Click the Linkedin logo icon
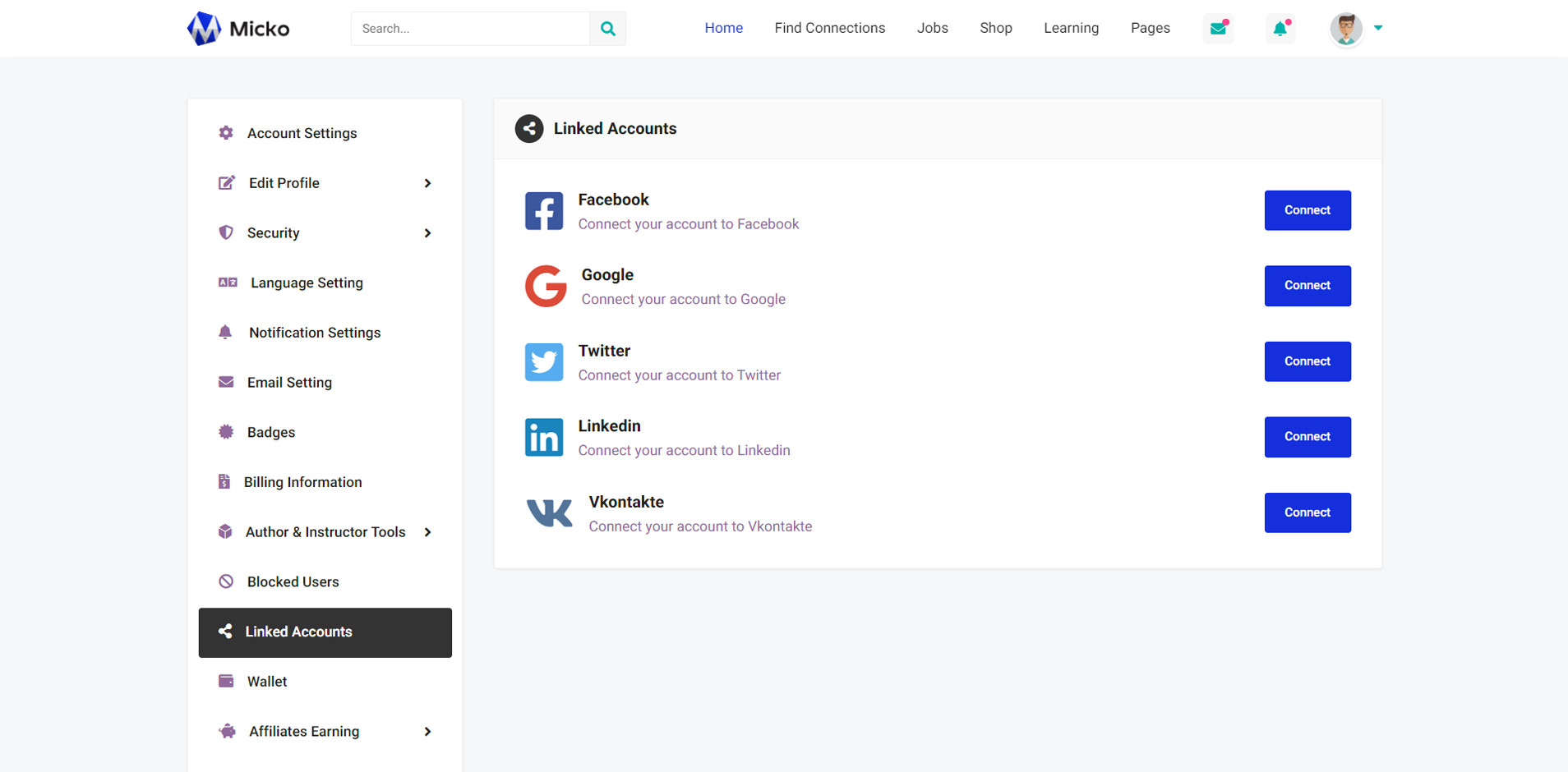The width and height of the screenshot is (1568, 772). [544, 437]
